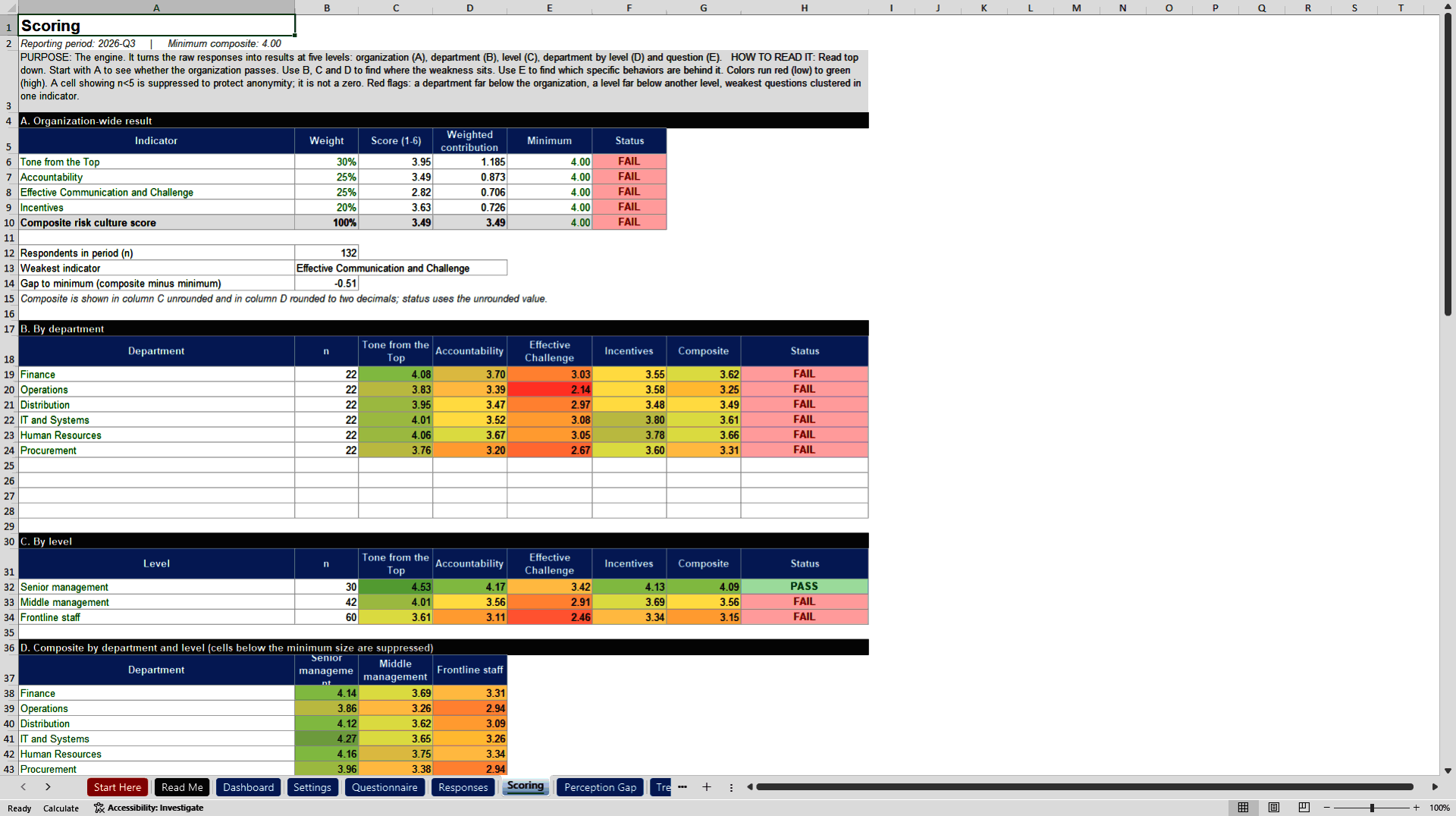Click the vertical scrollbar up arrow

[x=1448, y=7]
